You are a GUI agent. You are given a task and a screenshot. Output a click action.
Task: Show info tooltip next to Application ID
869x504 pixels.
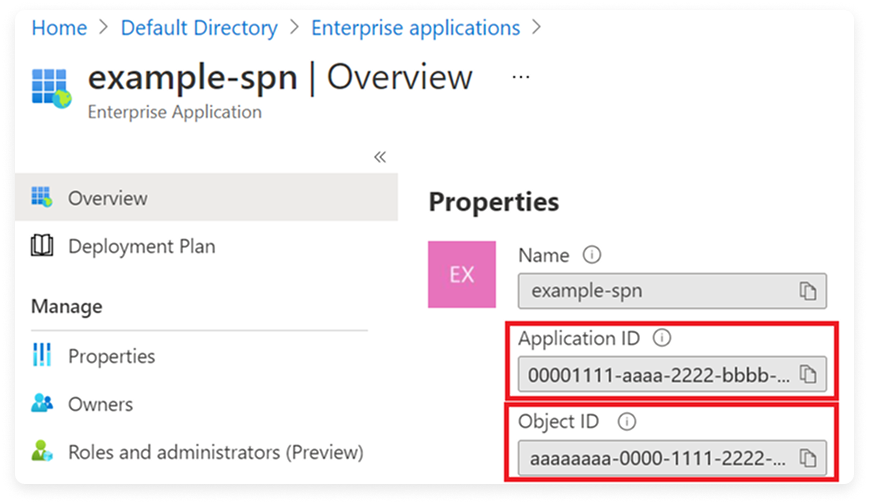pyautogui.click(x=662, y=338)
